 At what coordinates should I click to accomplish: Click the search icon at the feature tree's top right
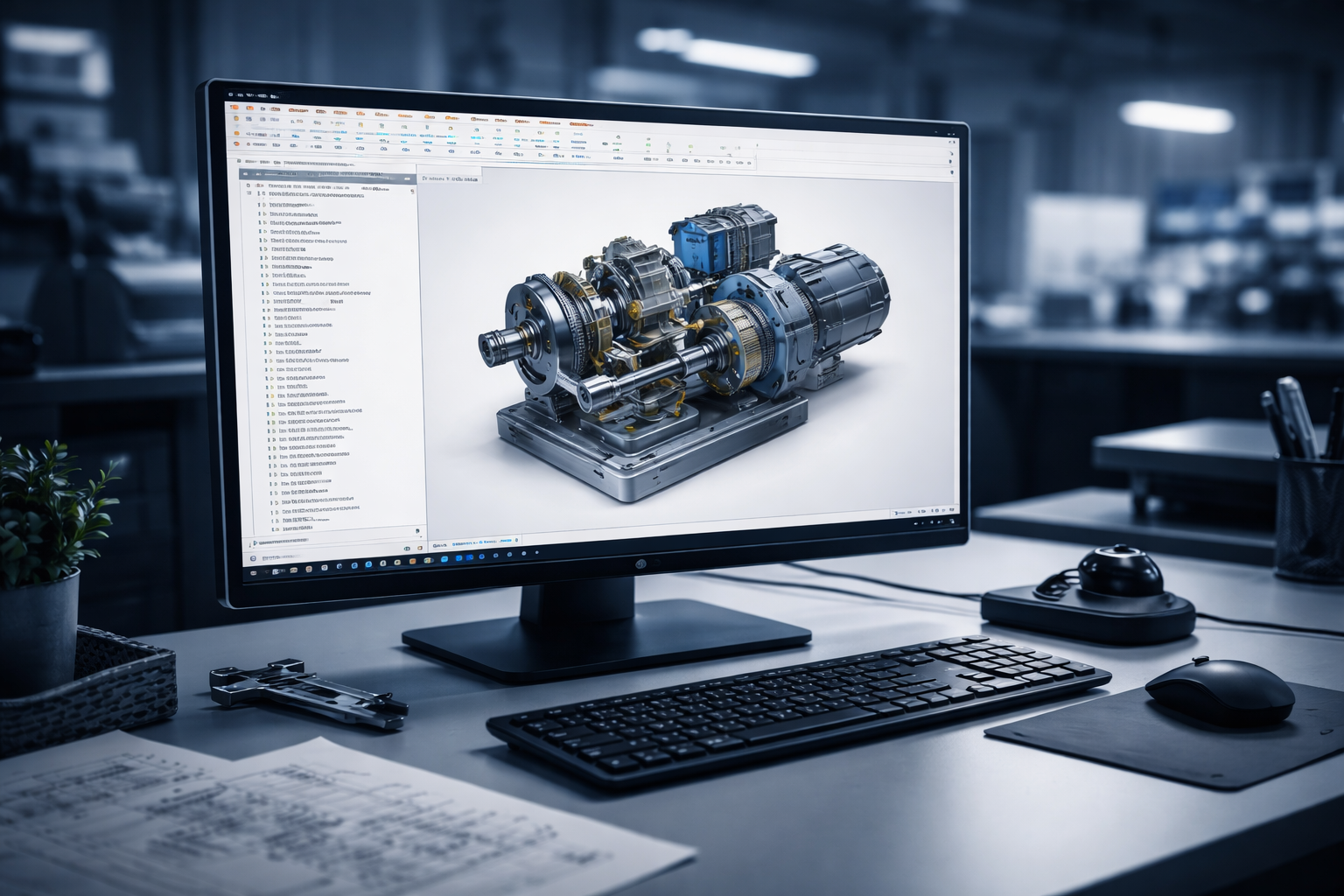click(x=409, y=177)
